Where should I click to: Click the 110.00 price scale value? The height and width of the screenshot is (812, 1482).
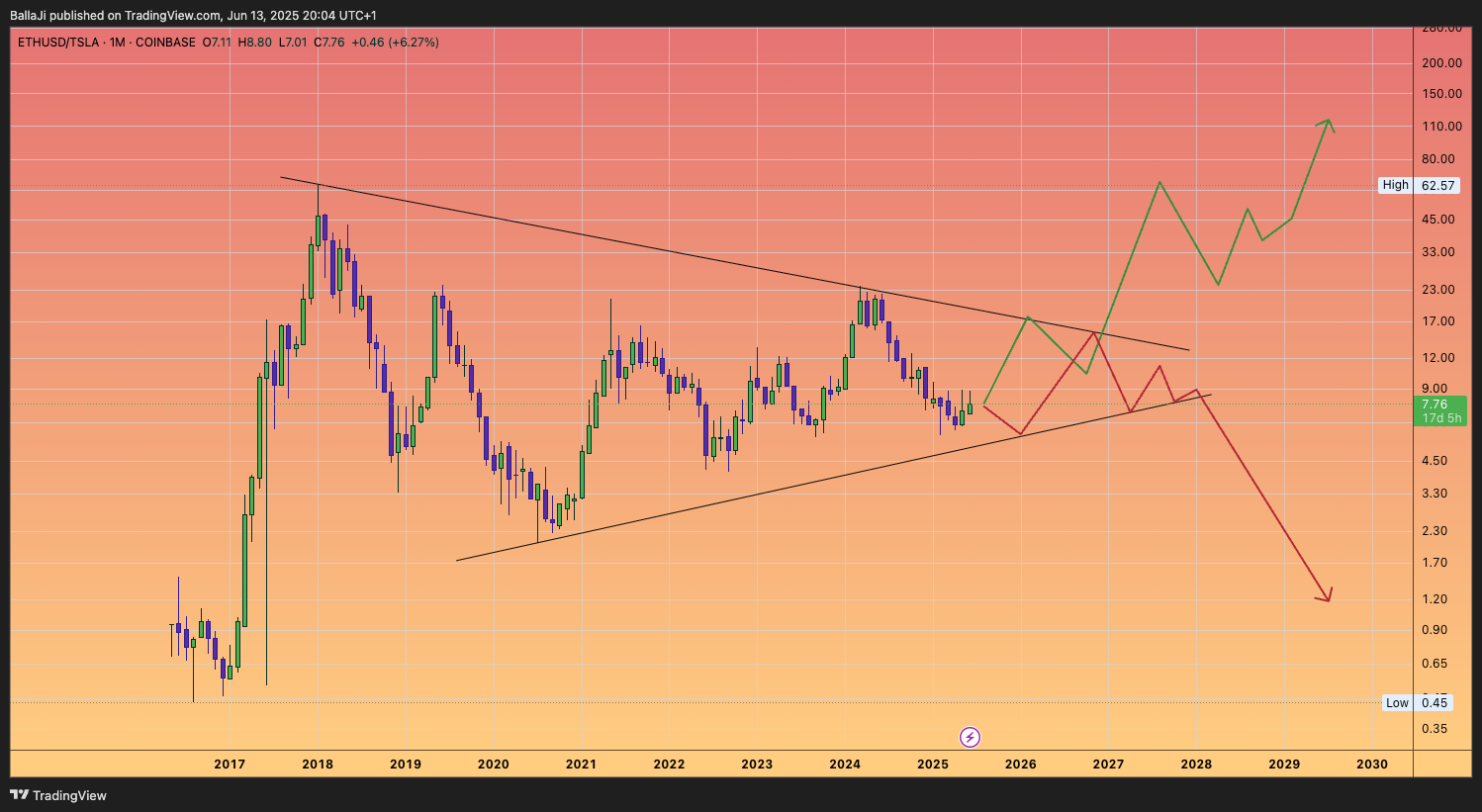1441,127
